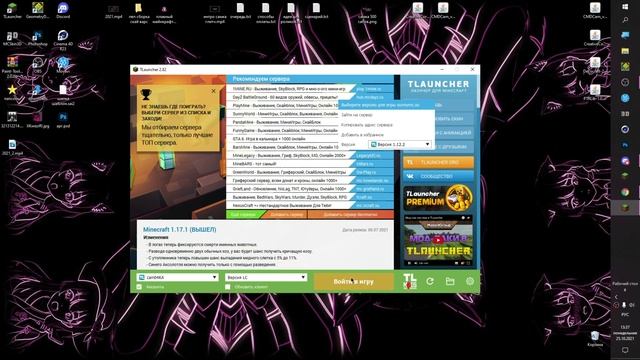Open Geometry Dash desktop shortcut
640x360 pixels.
click(x=38, y=11)
